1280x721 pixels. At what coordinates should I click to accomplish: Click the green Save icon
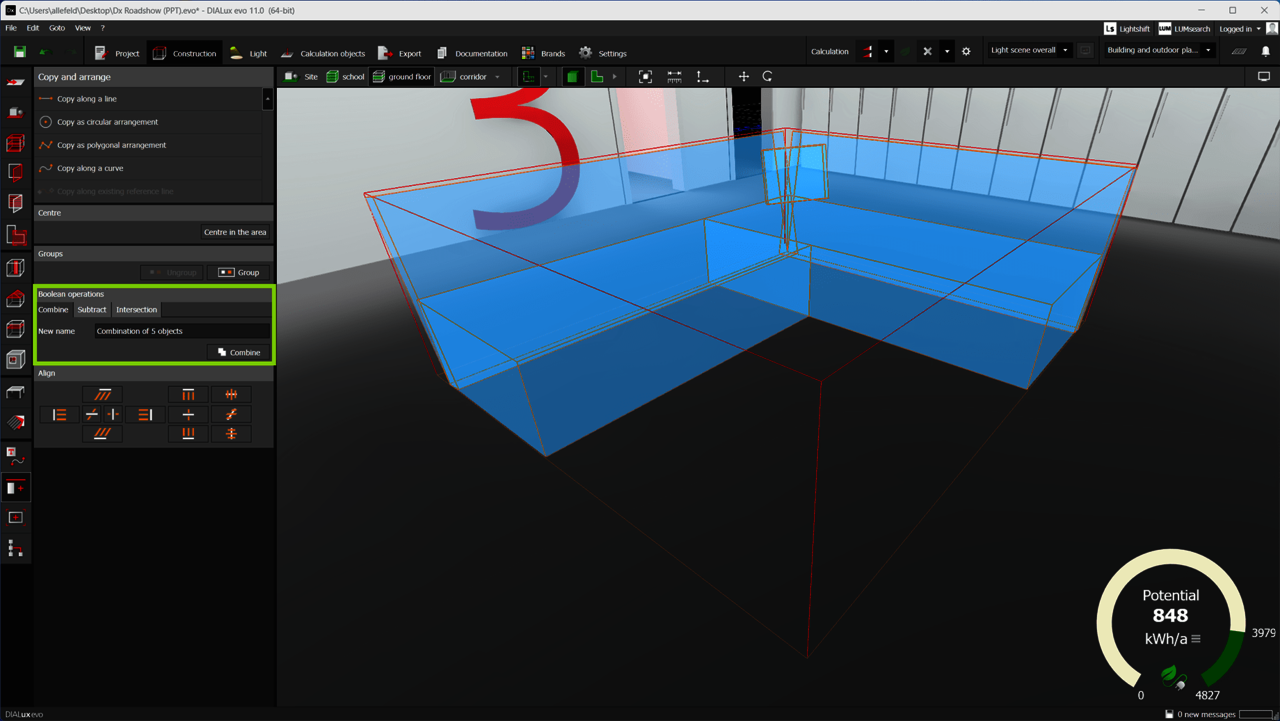pos(19,52)
